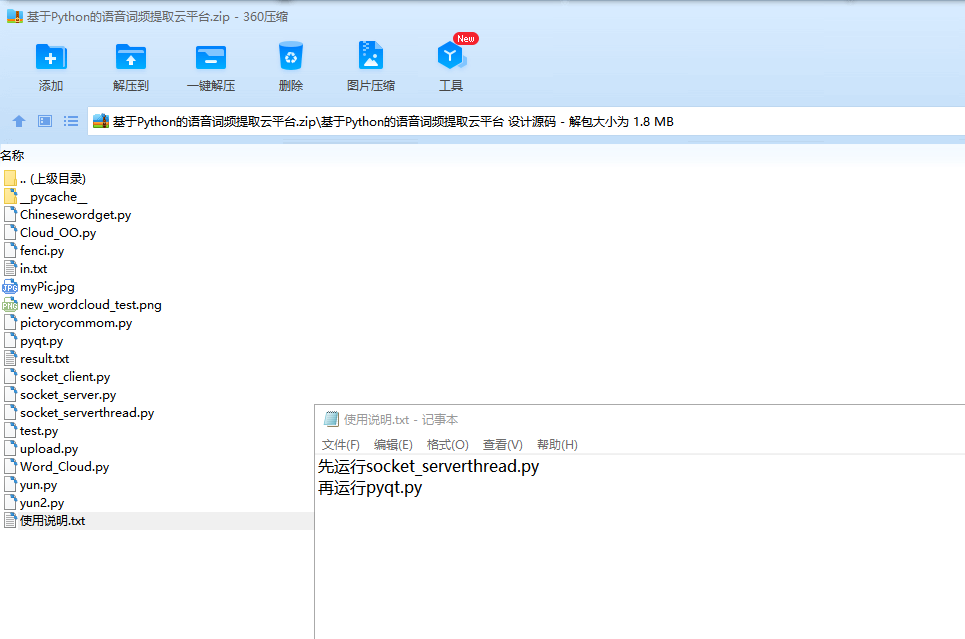Select '.. (上级目录)' row text
This screenshot has width=965, height=639.
tap(53, 179)
